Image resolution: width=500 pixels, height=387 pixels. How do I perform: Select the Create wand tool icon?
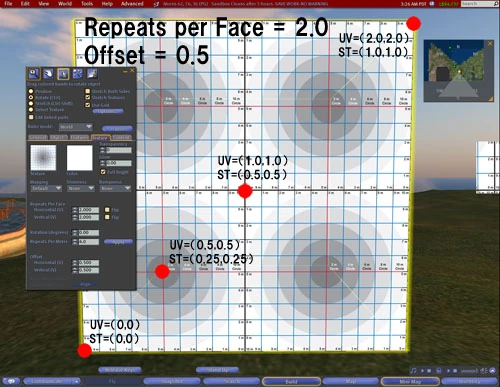point(78,73)
